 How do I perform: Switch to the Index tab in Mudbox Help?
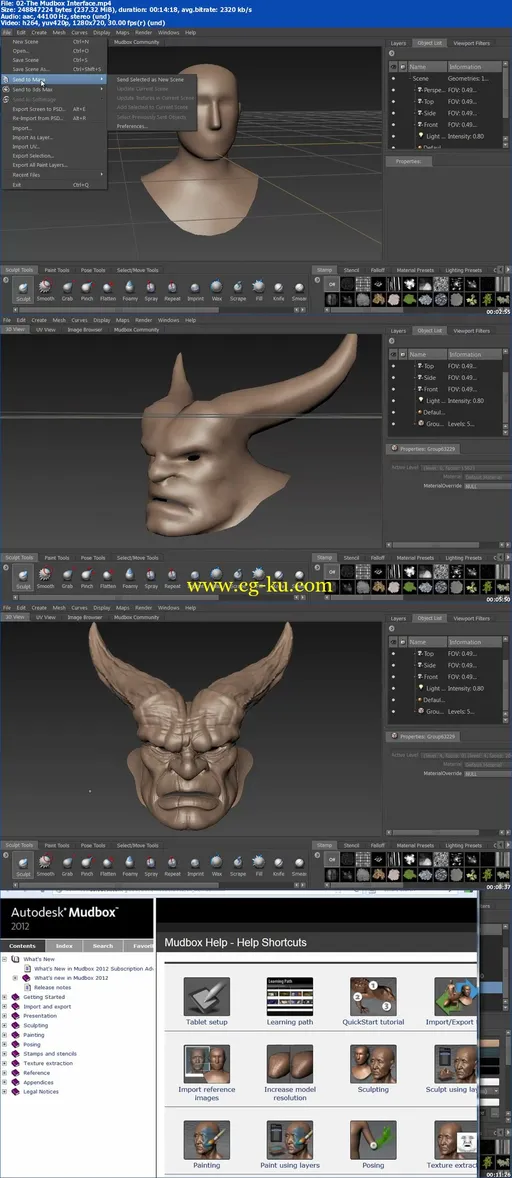pos(64,946)
